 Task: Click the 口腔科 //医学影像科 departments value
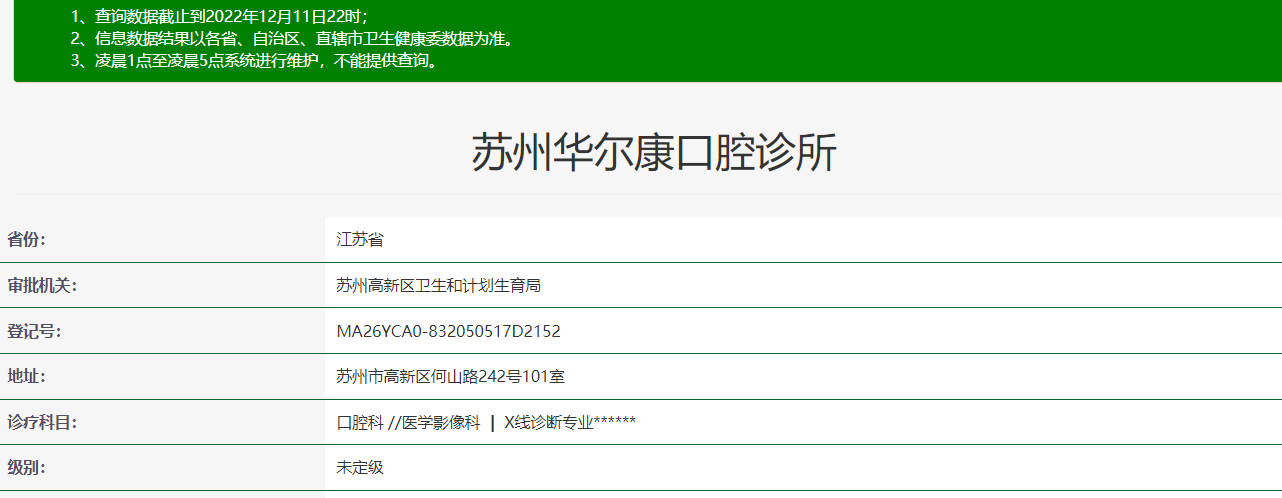click(487, 422)
